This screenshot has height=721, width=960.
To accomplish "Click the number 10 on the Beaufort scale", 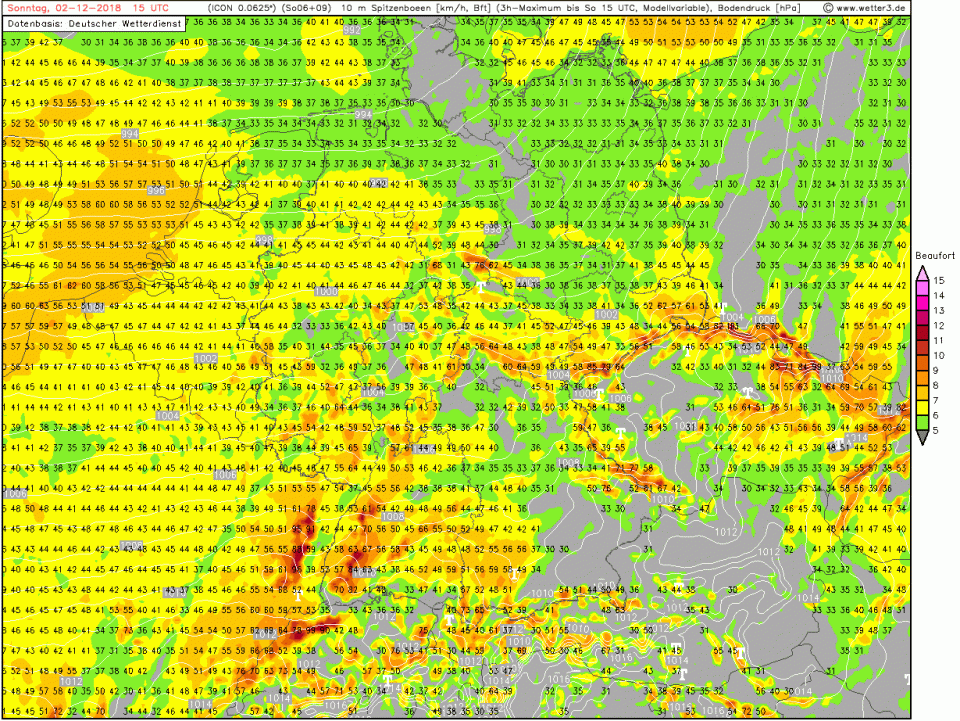I will (x=939, y=355).
